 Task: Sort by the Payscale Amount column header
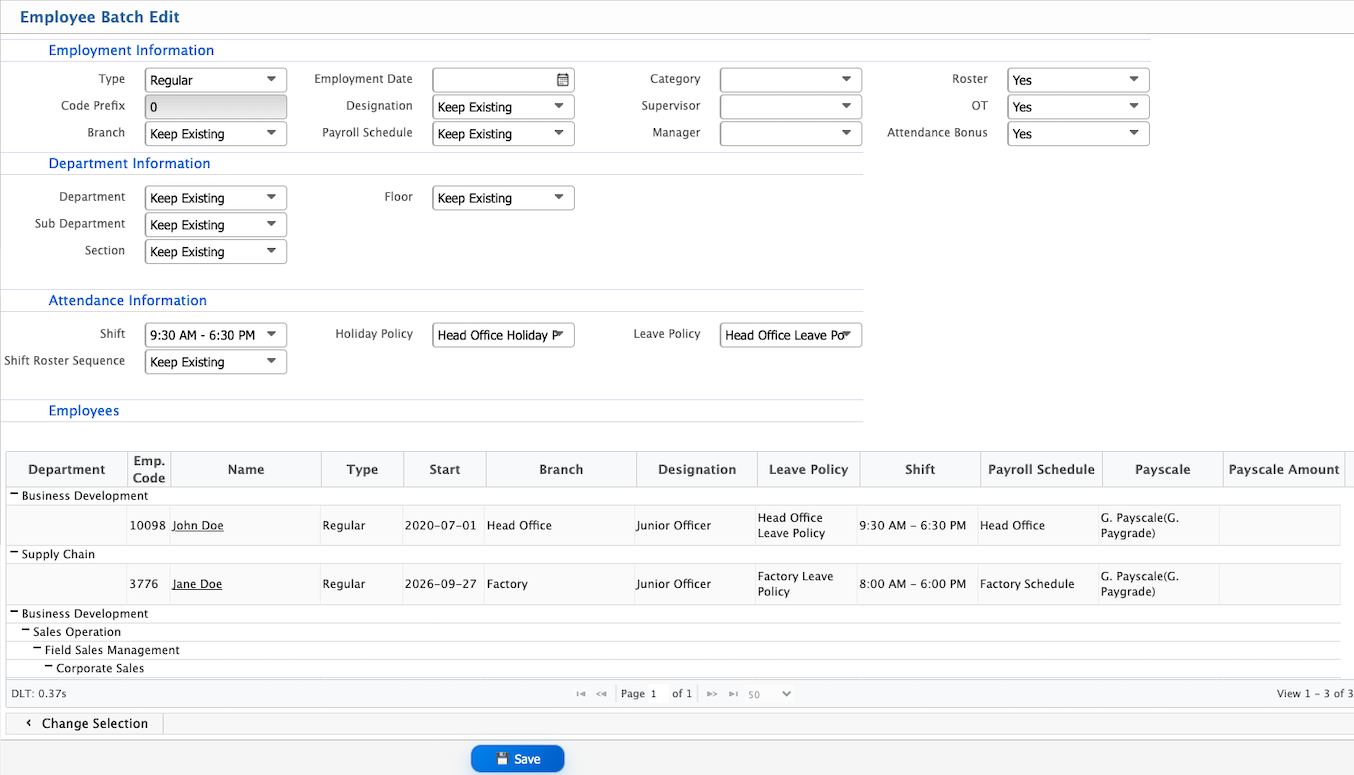coord(1284,469)
